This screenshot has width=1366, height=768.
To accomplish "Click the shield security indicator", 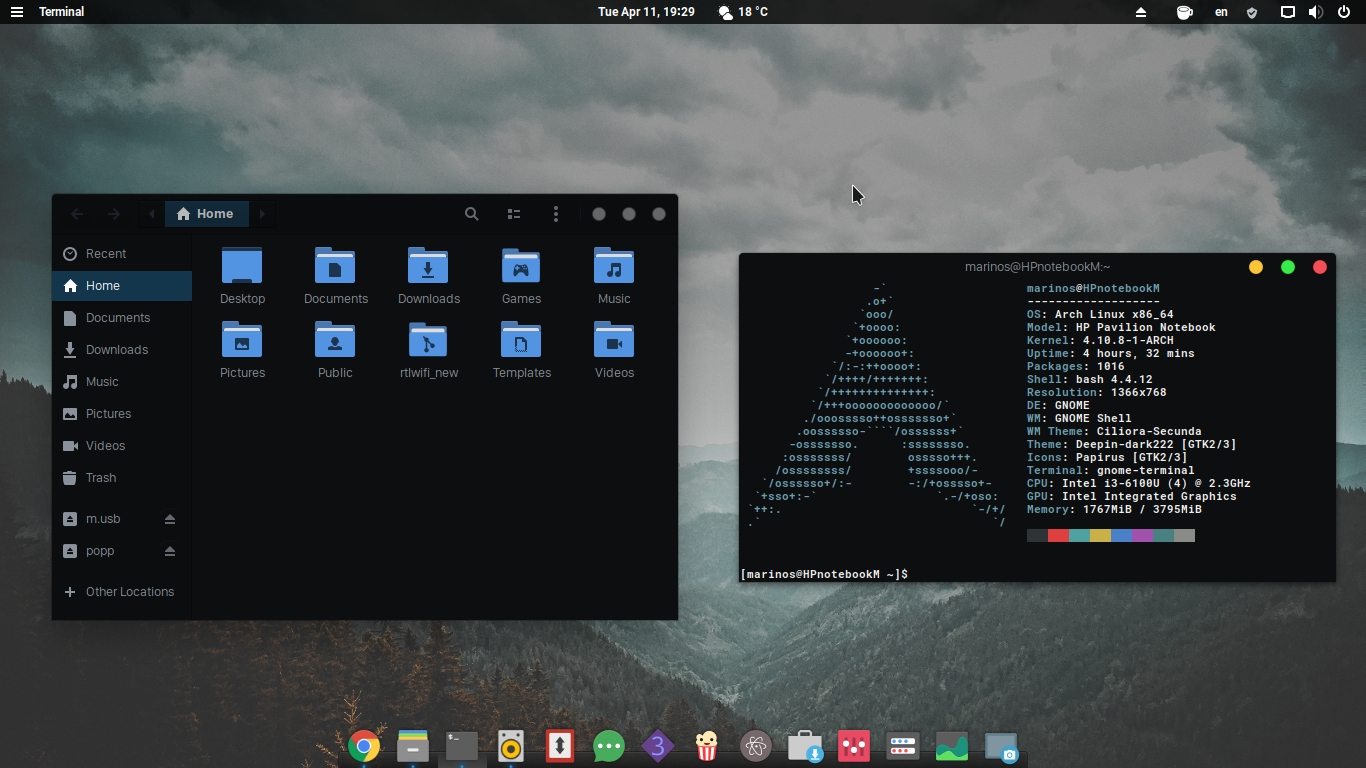I will (x=1252, y=12).
